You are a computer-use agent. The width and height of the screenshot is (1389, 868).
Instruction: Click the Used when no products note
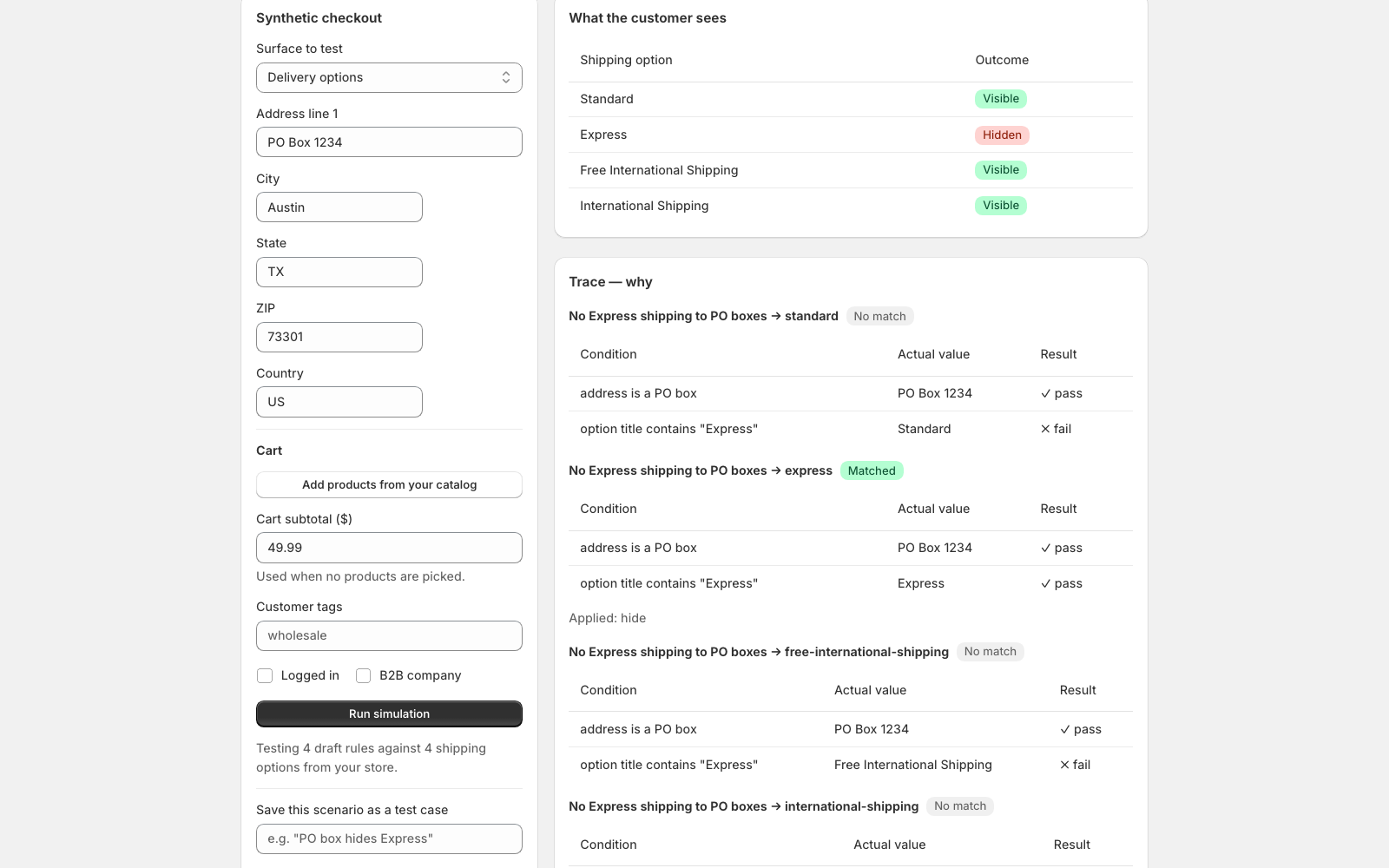click(x=360, y=576)
